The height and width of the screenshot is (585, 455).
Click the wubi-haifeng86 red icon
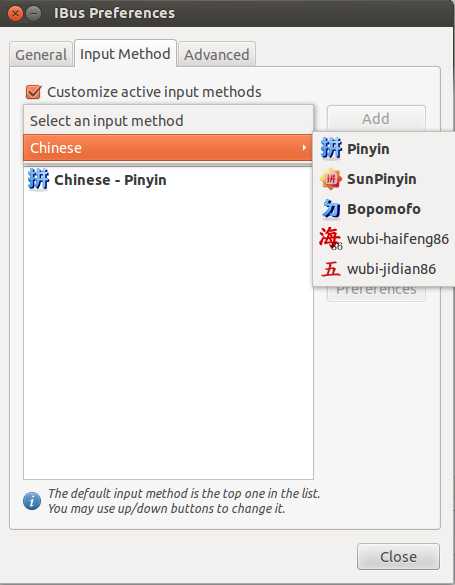coord(331,239)
